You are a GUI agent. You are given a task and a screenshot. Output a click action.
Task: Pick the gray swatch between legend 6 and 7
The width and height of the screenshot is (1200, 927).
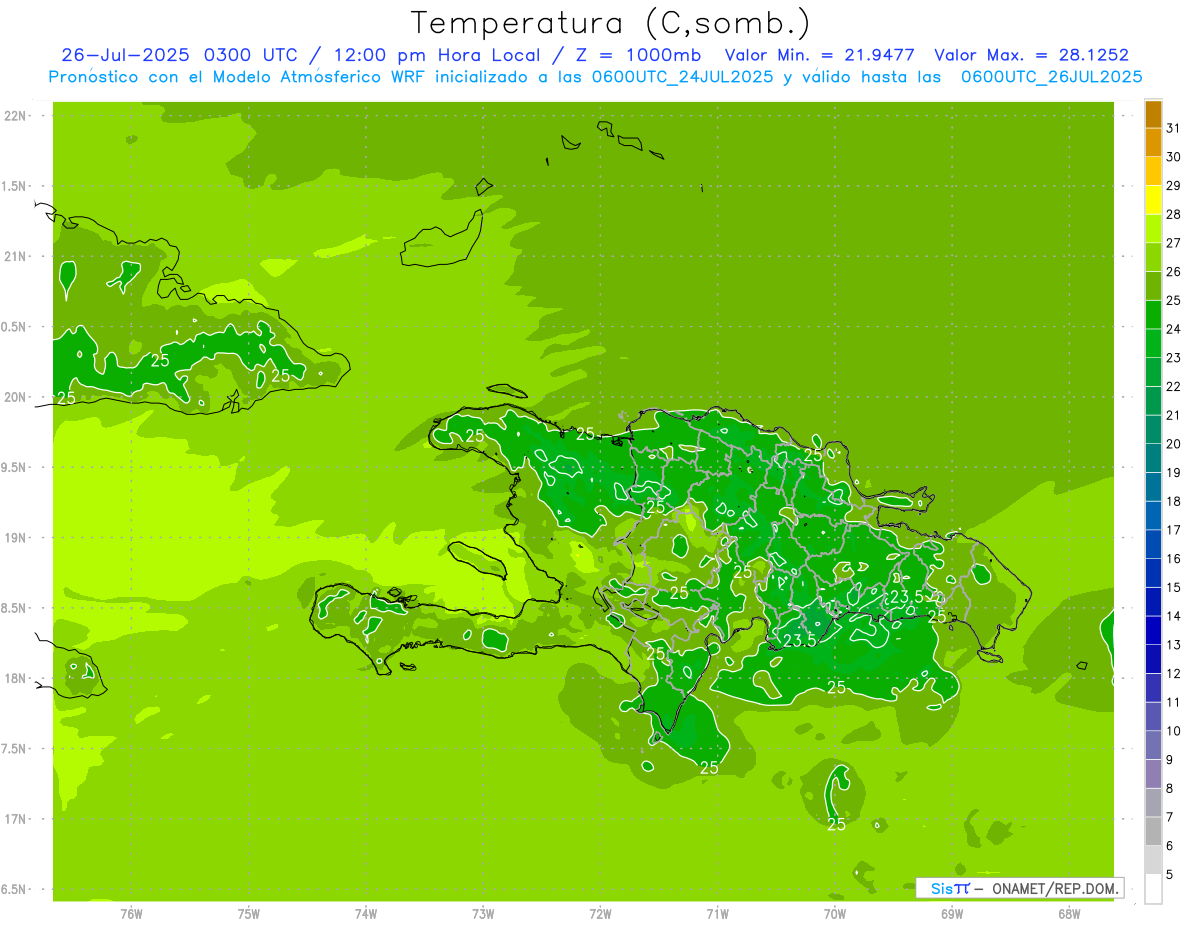click(1153, 831)
